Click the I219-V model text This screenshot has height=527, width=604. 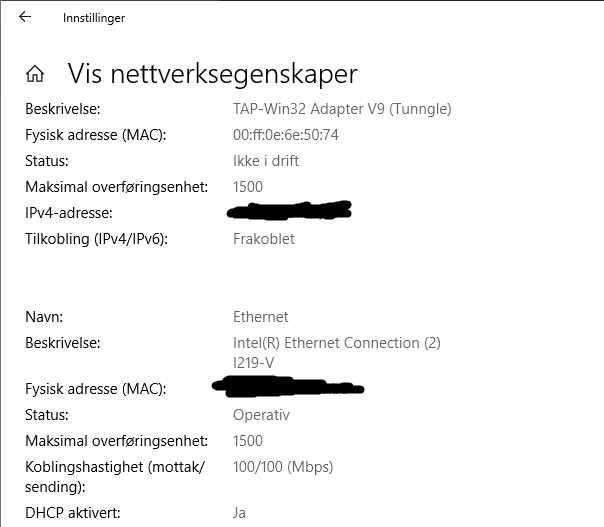click(253, 363)
